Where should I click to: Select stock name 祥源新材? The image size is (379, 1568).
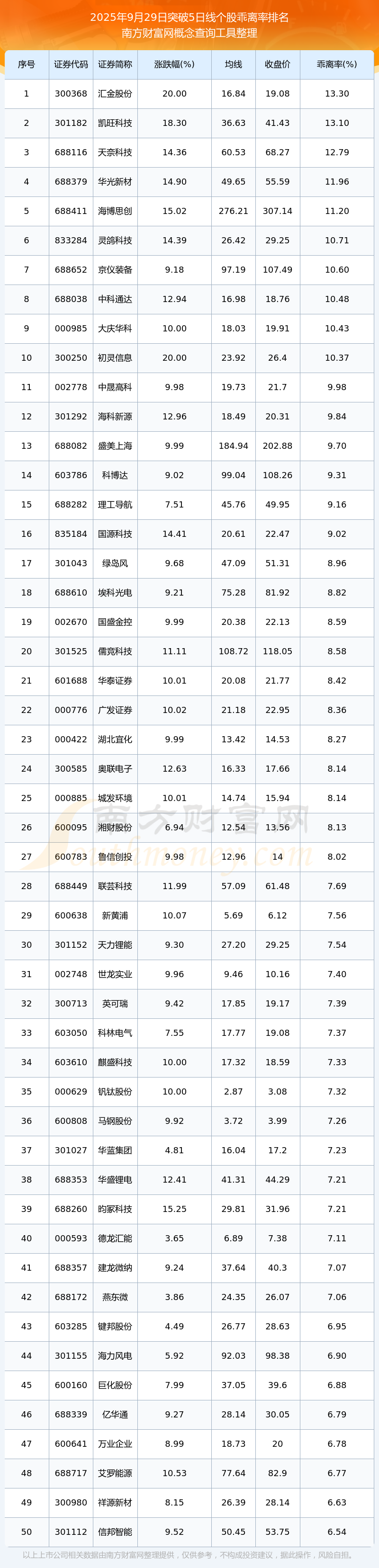(115, 1503)
